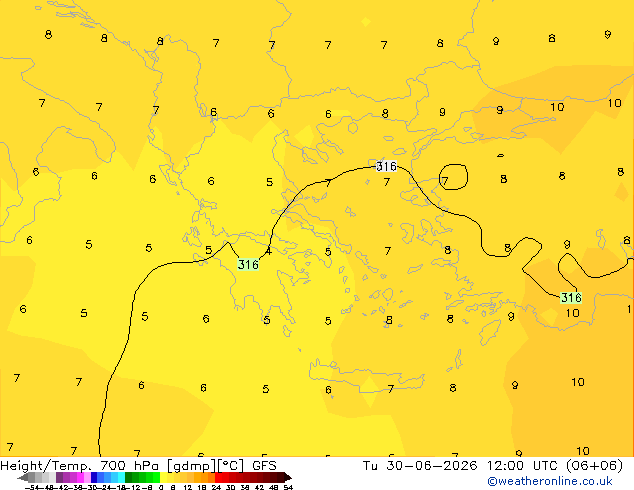
Task: Click the only 4 temperature value
Action: [x=268, y=251]
